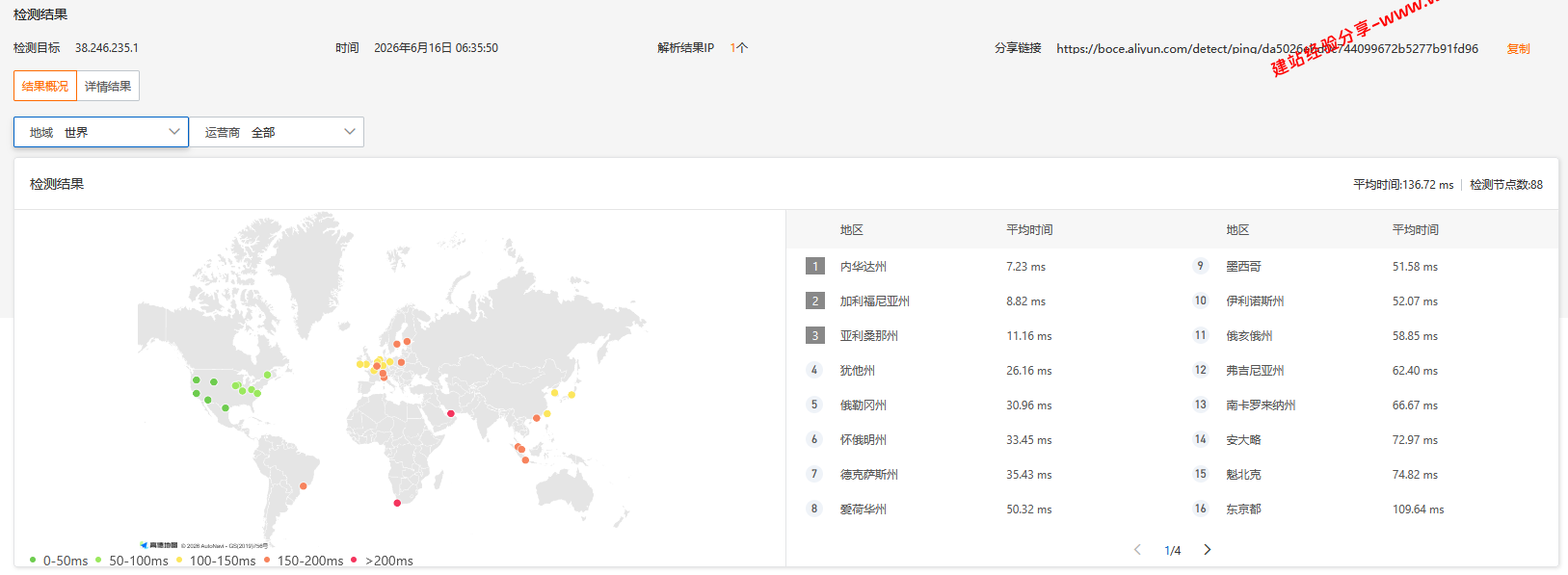This screenshot has width=1568, height=575.
Task: Select the 加利福尼亚州 row
Action: tap(979, 301)
